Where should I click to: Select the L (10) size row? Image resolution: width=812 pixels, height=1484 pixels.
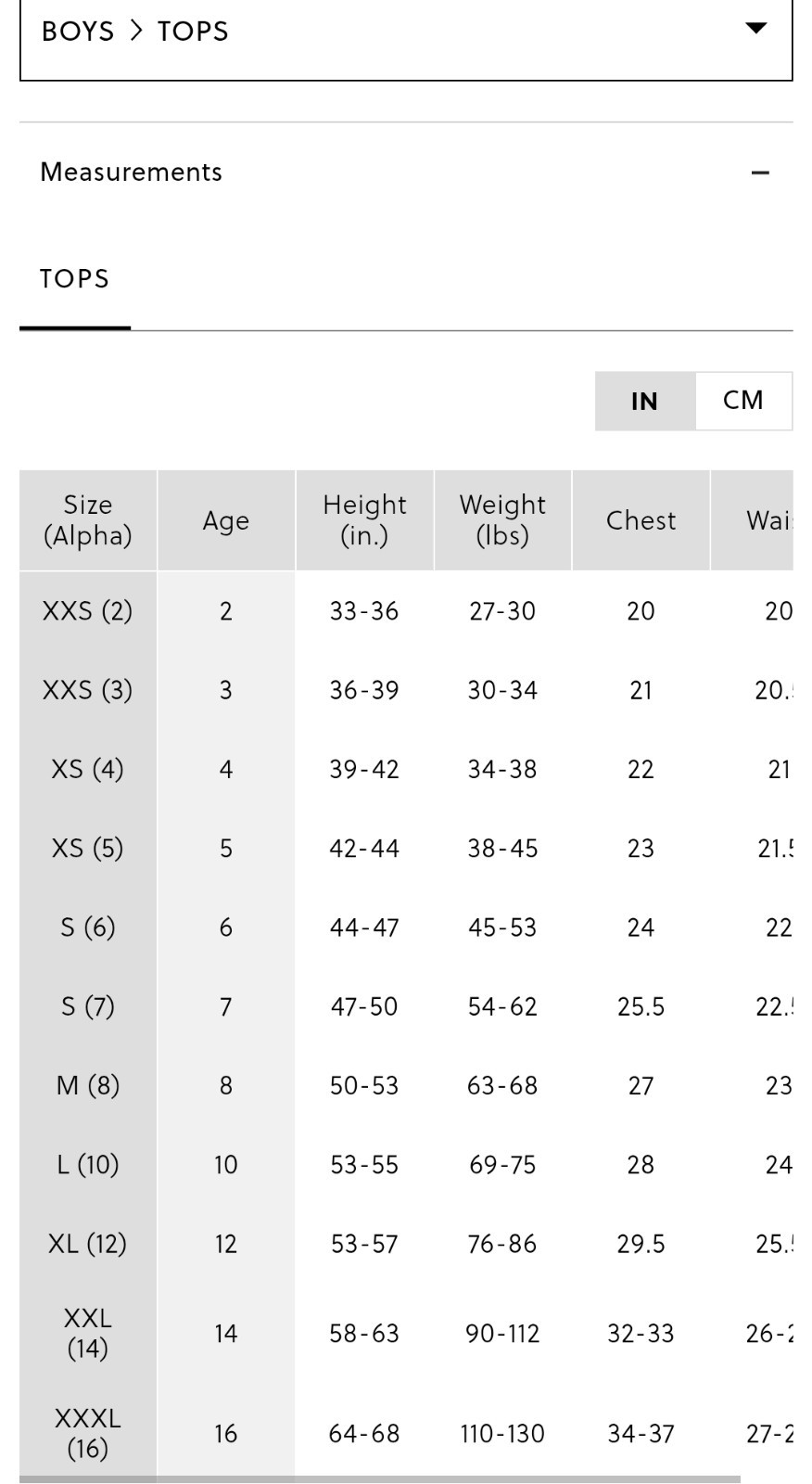406,1165
